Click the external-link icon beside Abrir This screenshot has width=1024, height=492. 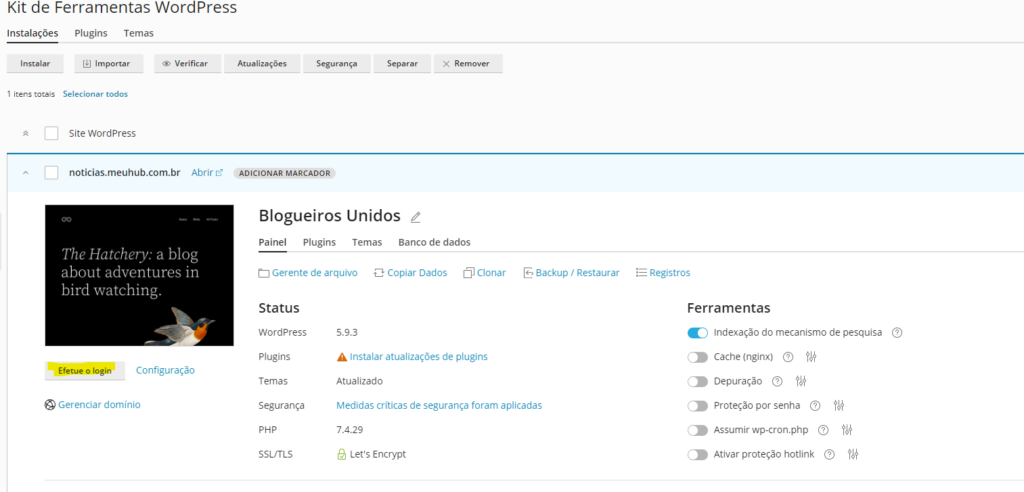pos(219,173)
